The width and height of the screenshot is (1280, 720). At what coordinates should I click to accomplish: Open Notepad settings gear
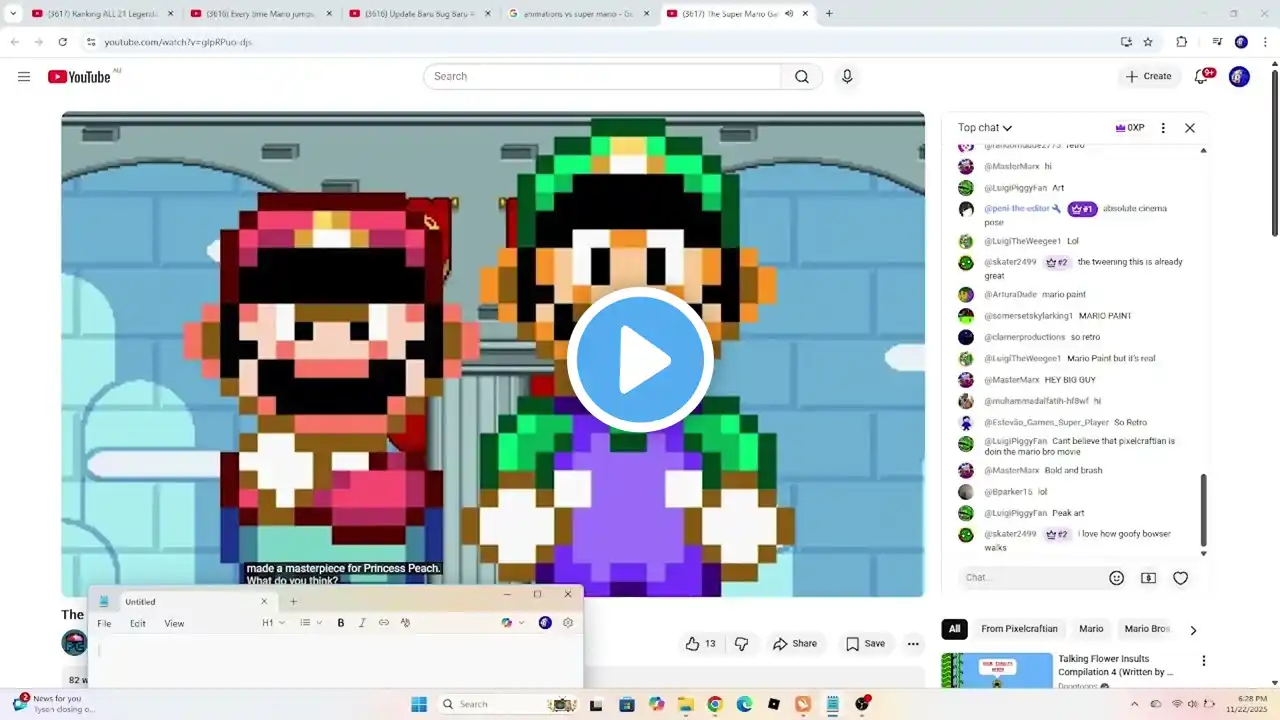coord(568,623)
